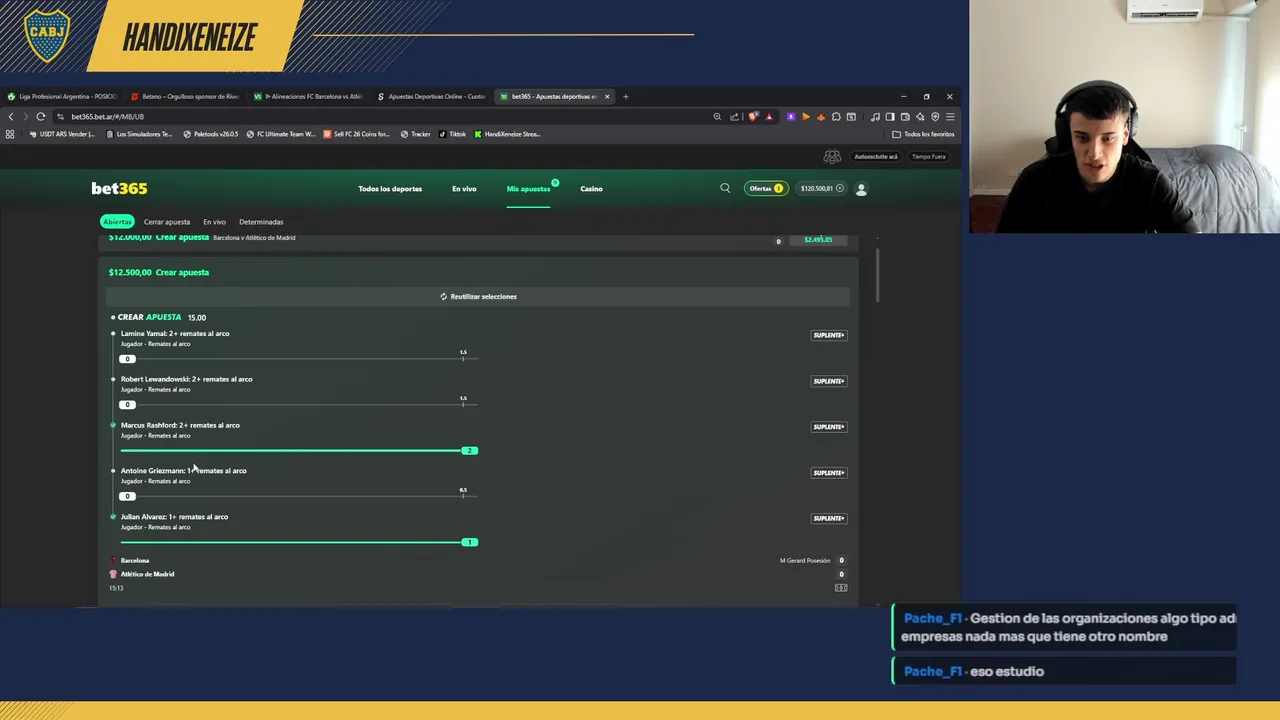Open the browser apps grid icon in bookmarks bar
Viewport: 1280px width, 720px height.
tap(10, 134)
